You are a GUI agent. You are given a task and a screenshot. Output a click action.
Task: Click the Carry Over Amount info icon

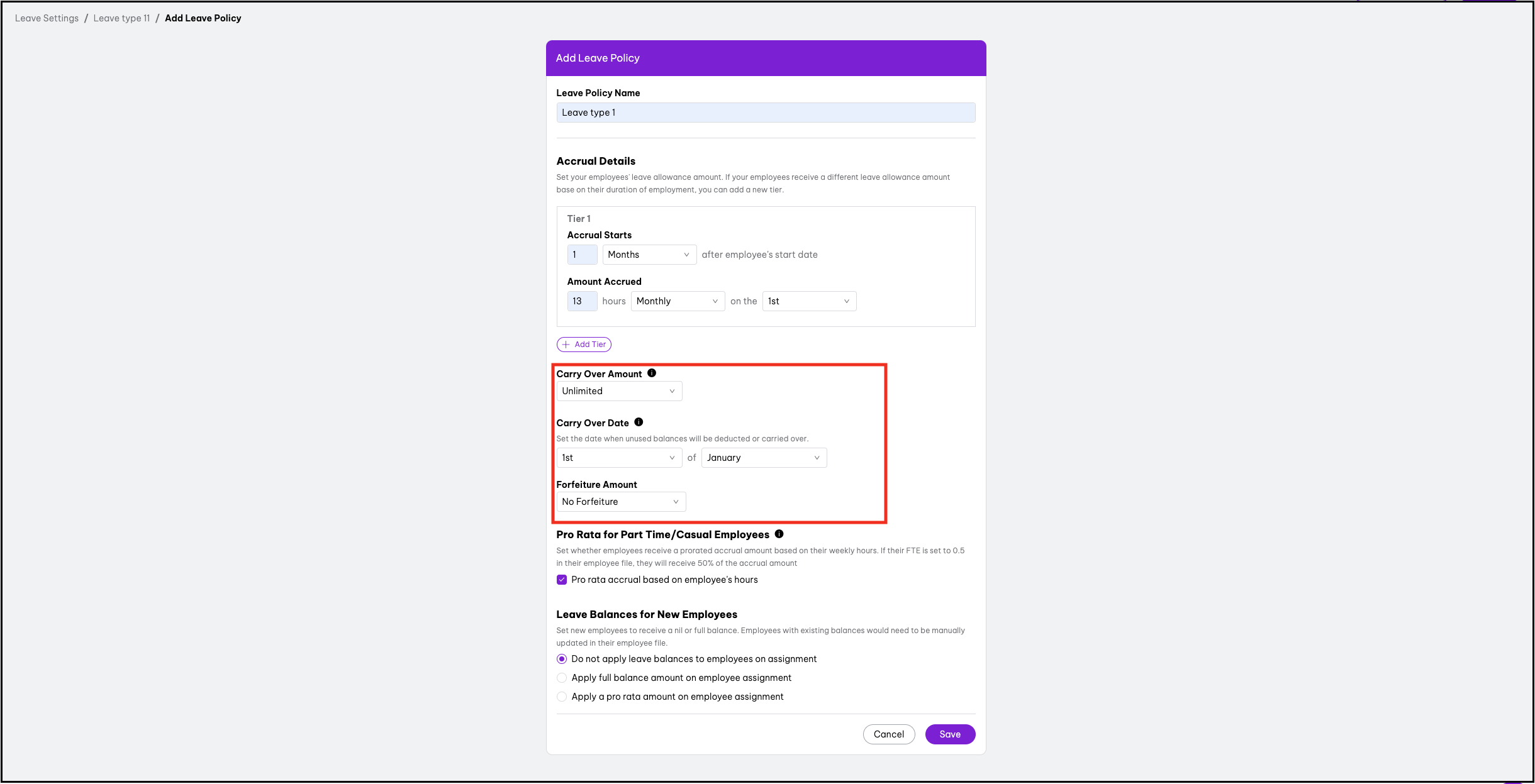(652, 373)
